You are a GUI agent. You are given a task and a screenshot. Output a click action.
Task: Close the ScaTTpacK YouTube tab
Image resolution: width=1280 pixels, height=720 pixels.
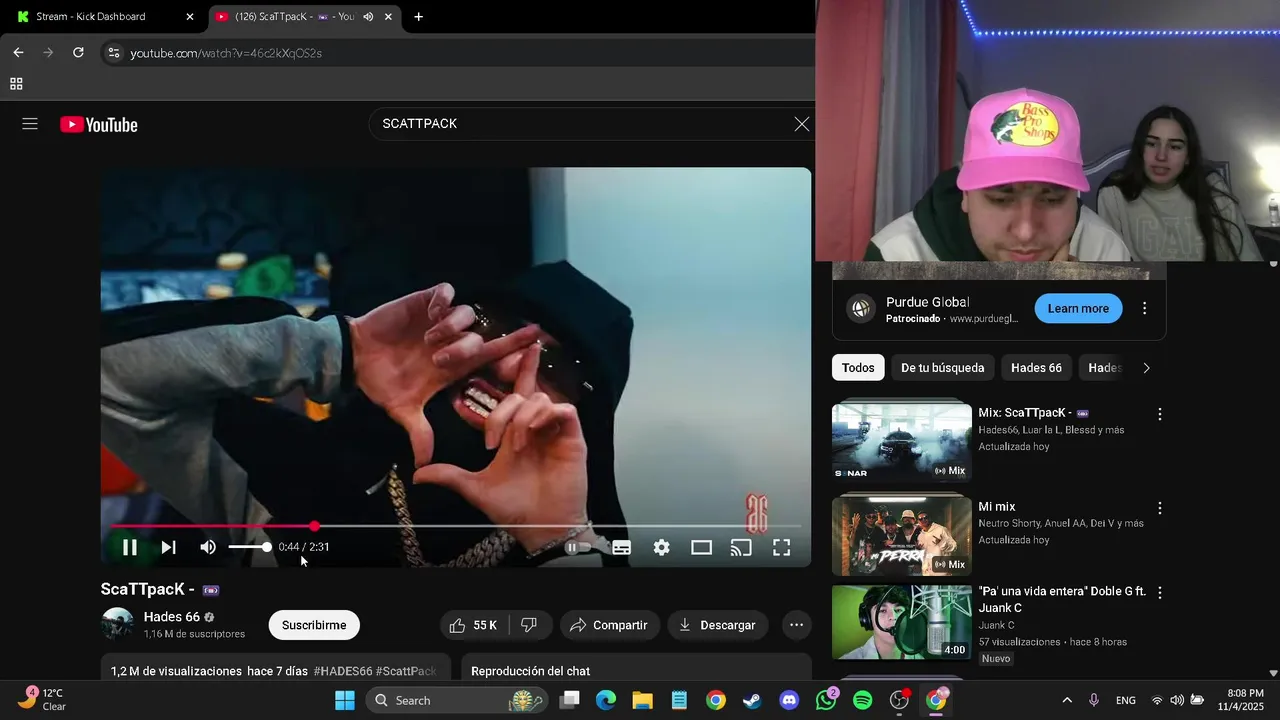click(388, 17)
